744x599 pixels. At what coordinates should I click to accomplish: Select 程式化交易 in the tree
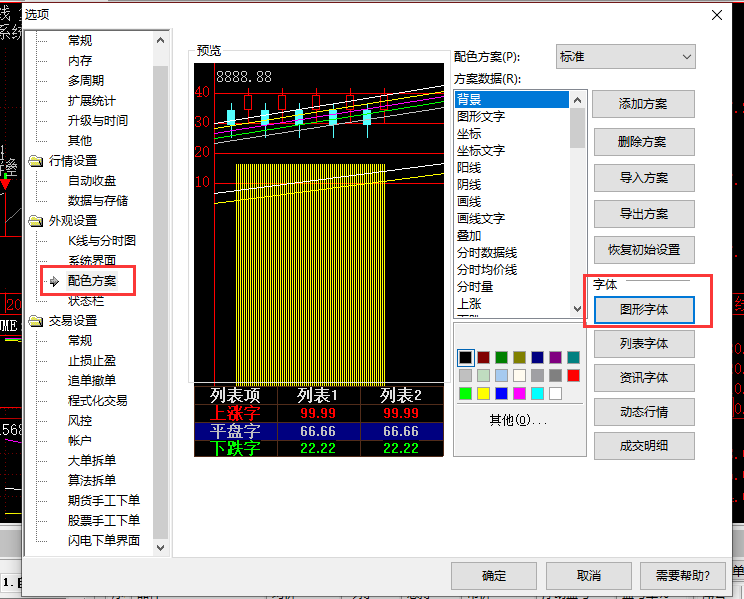pos(98,401)
